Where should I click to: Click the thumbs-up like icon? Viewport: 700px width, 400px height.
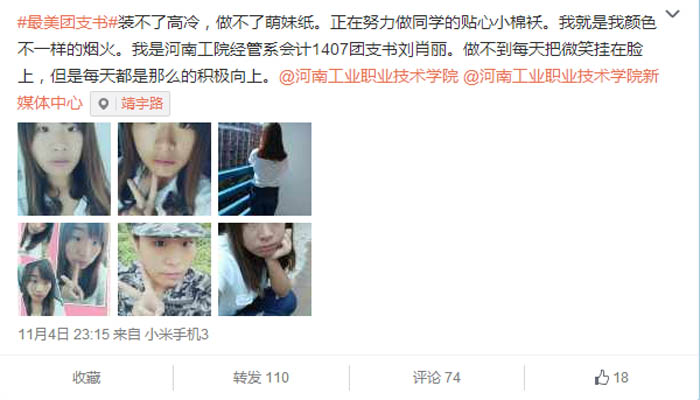(x=602, y=378)
